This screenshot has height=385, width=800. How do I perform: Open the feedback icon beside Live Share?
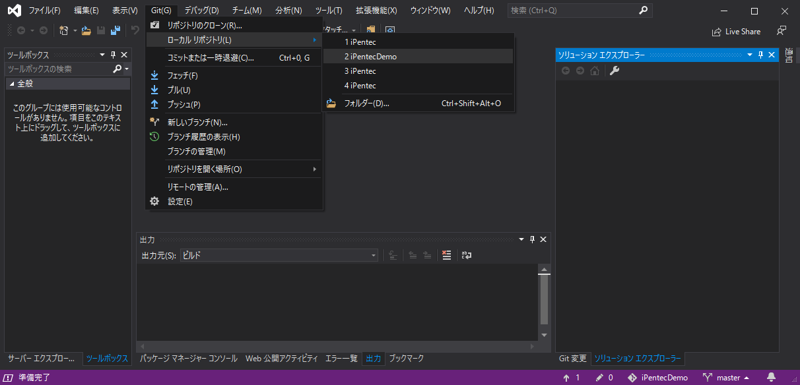coord(781,31)
